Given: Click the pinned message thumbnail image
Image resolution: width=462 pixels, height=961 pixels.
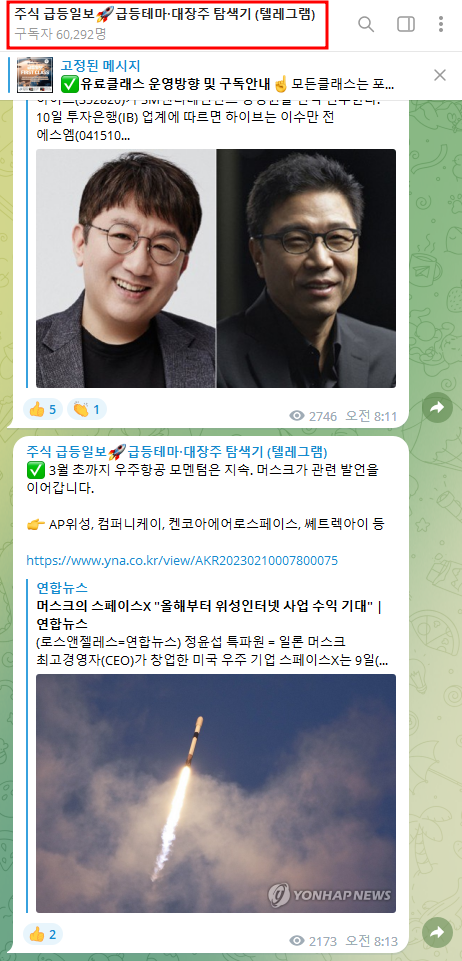Looking at the screenshot, I should (35, 75).
